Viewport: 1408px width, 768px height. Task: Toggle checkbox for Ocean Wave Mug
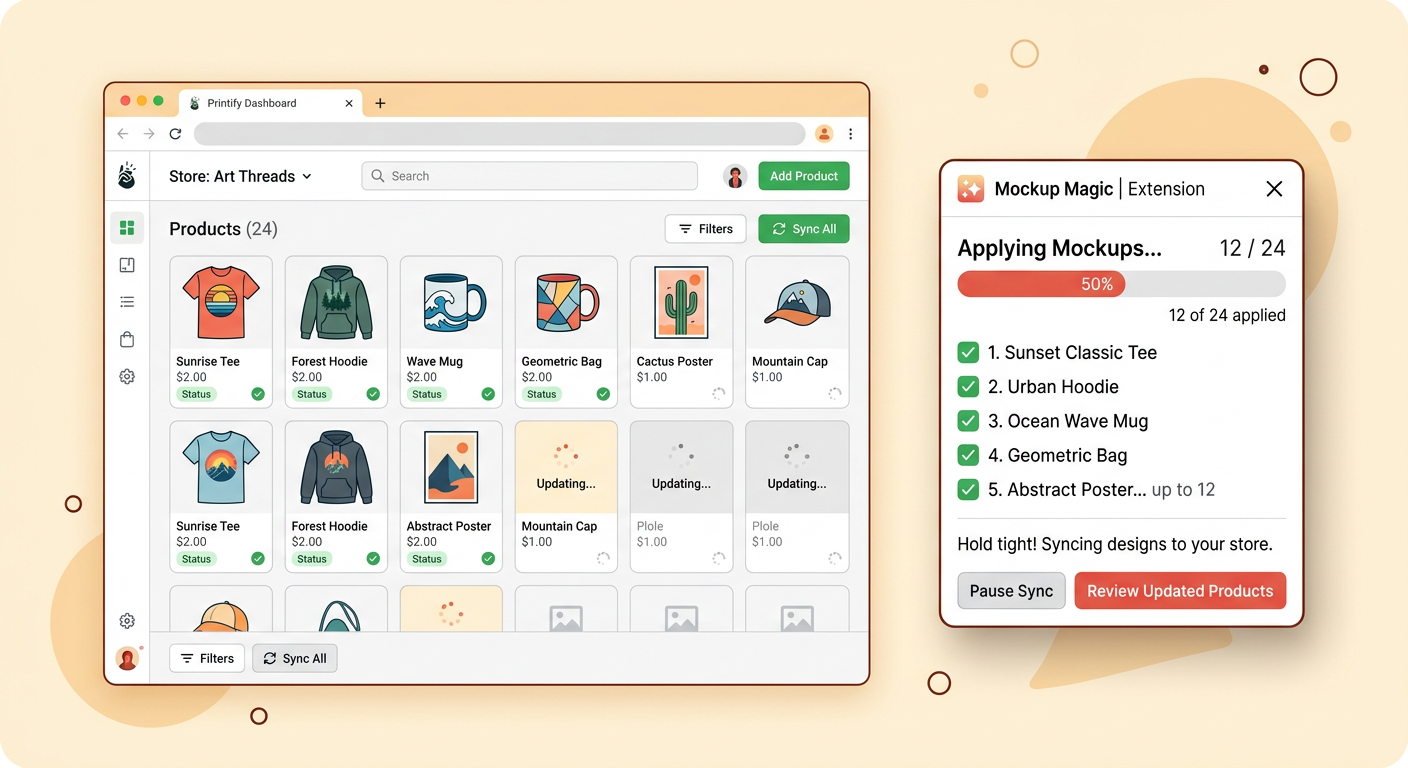968,421
